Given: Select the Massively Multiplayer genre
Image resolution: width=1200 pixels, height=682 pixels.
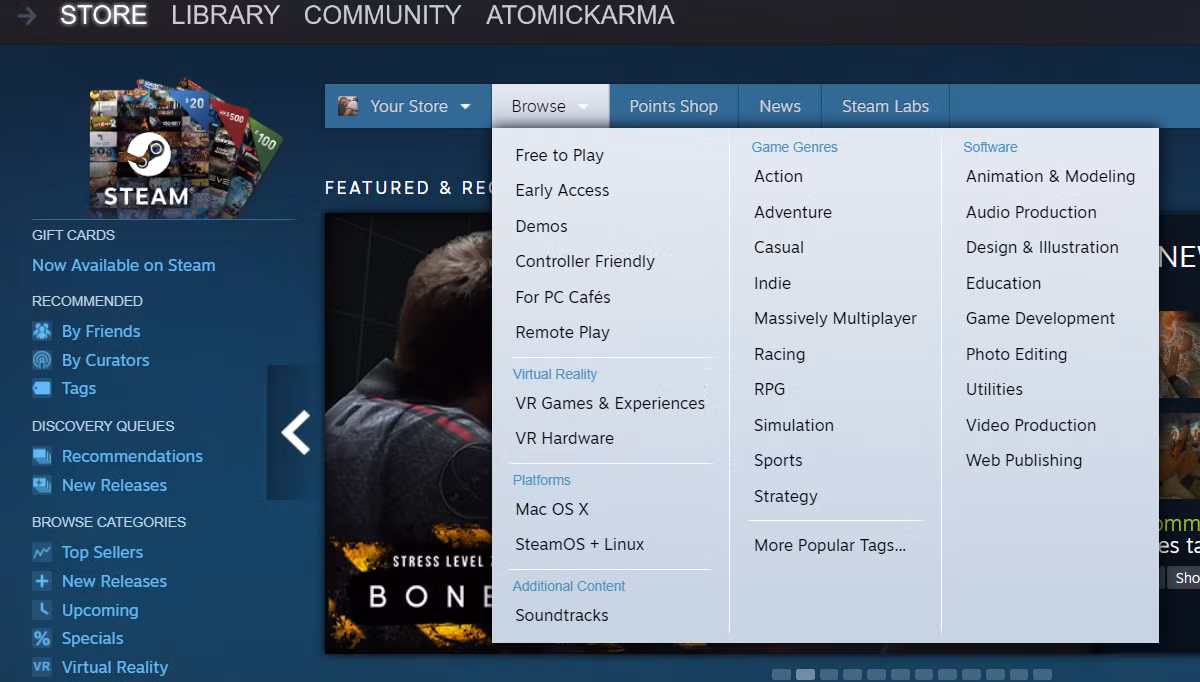Looking at the screenshot, I should click(835, 318).
